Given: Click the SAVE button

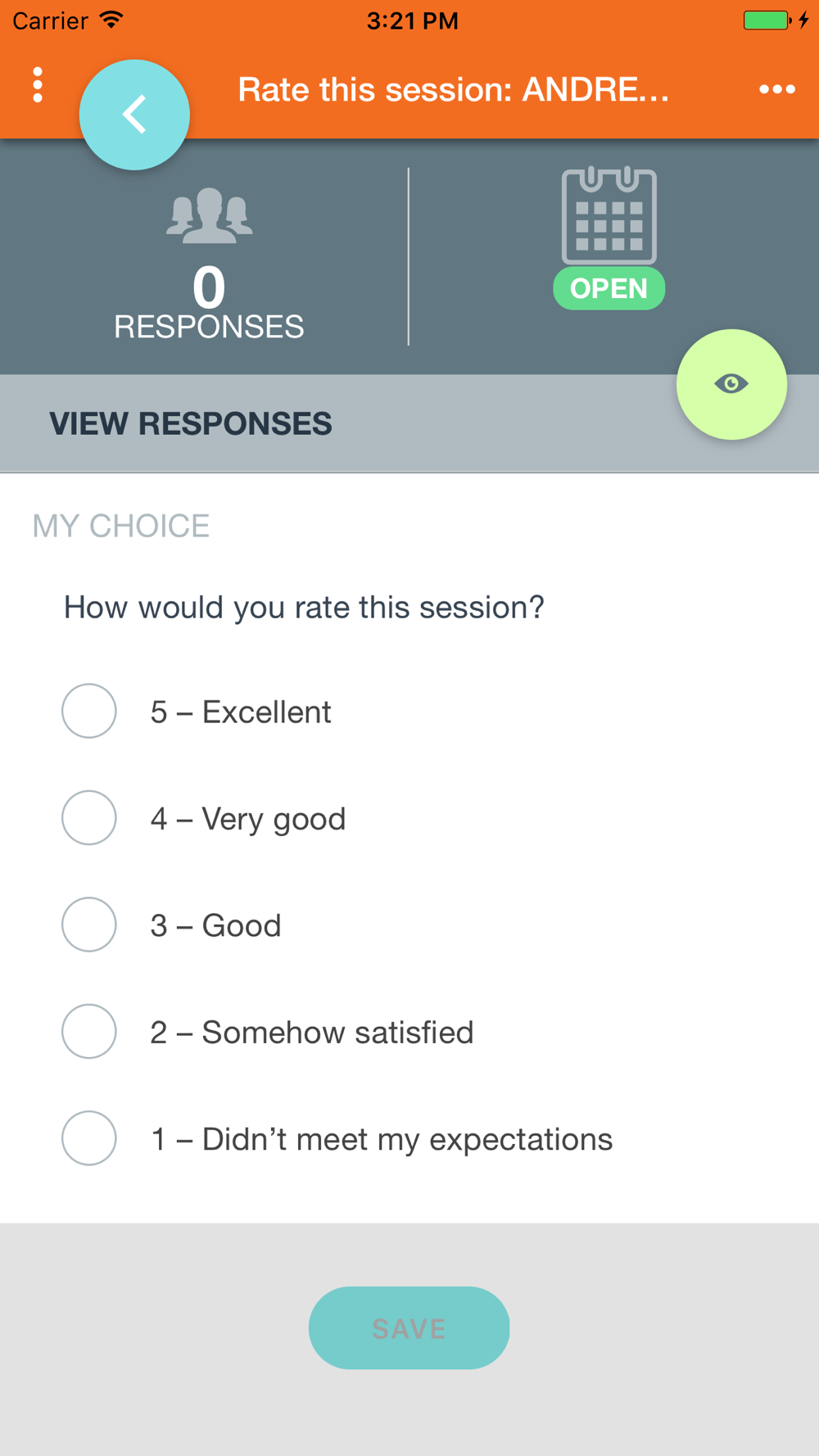Looking at the screenshot, I should [409, 1327].
